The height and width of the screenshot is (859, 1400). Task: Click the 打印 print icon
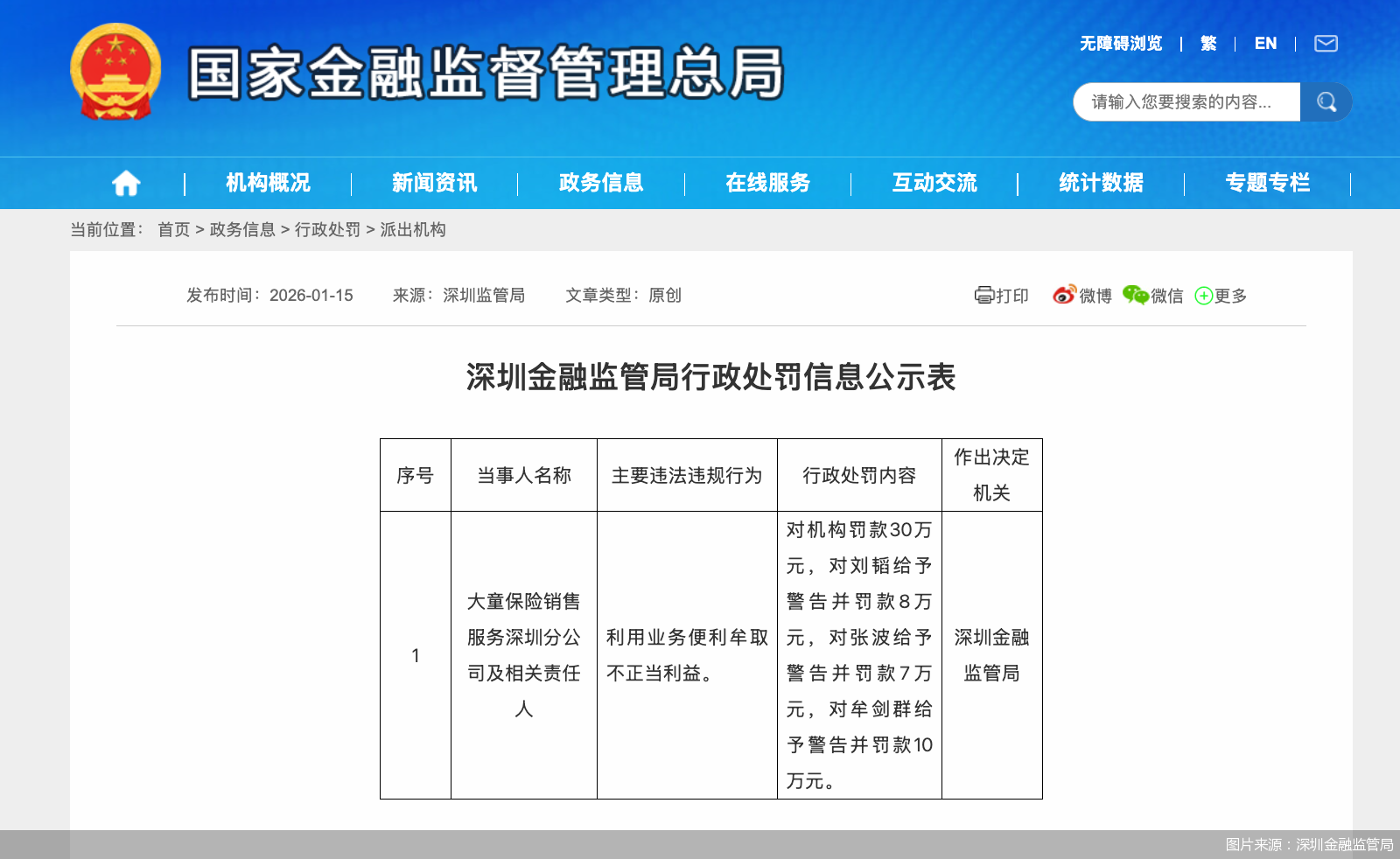983,296
